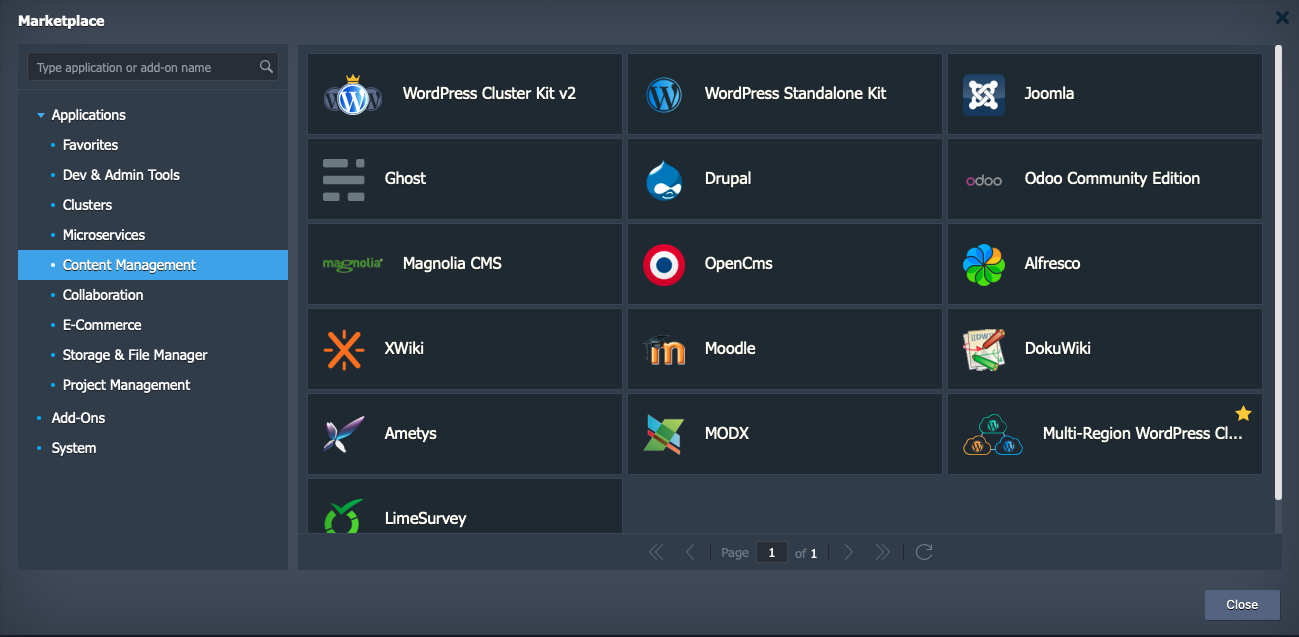The width and height of the screenshot is (1299, 637).
Task: Unfavorite the Multi-Region WordPress app via its star
Action: 1243,412
